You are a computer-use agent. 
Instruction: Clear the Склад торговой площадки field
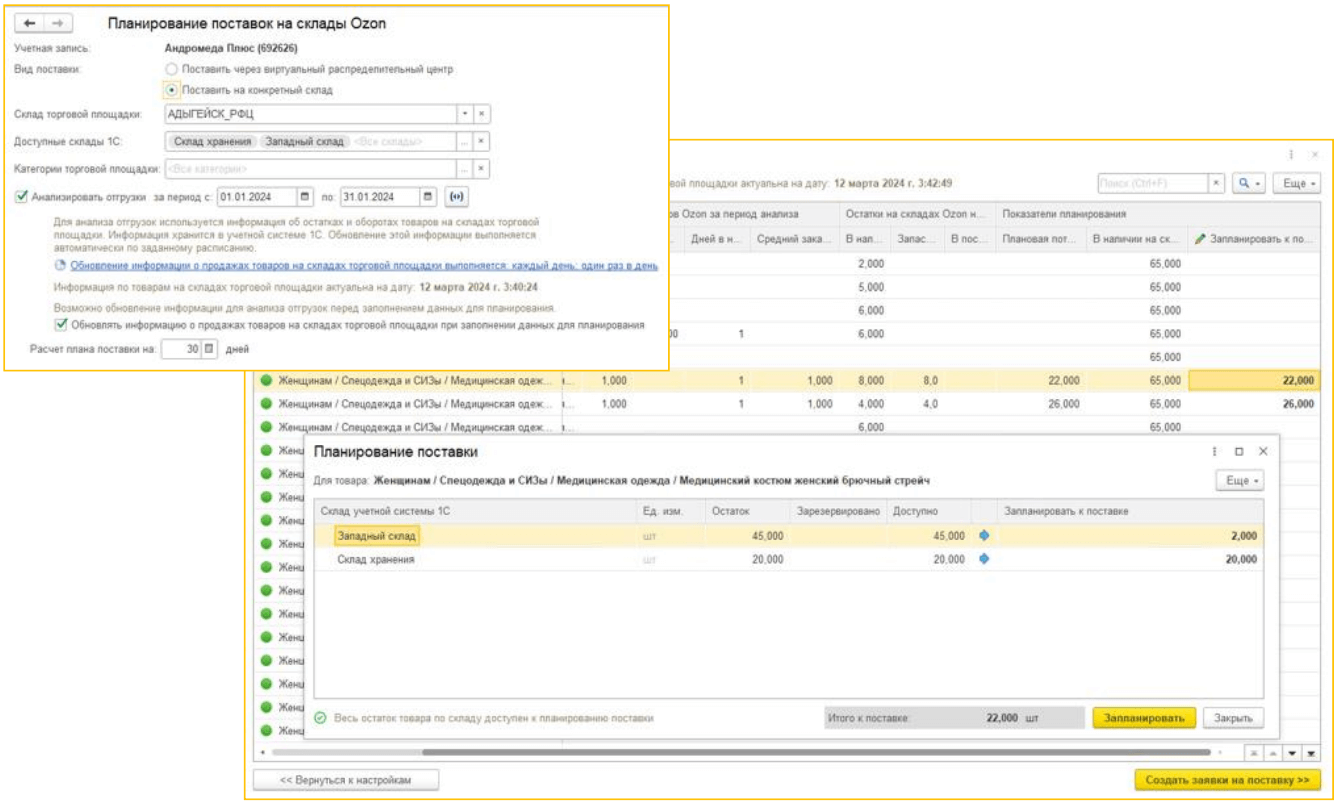pos(481,114)
